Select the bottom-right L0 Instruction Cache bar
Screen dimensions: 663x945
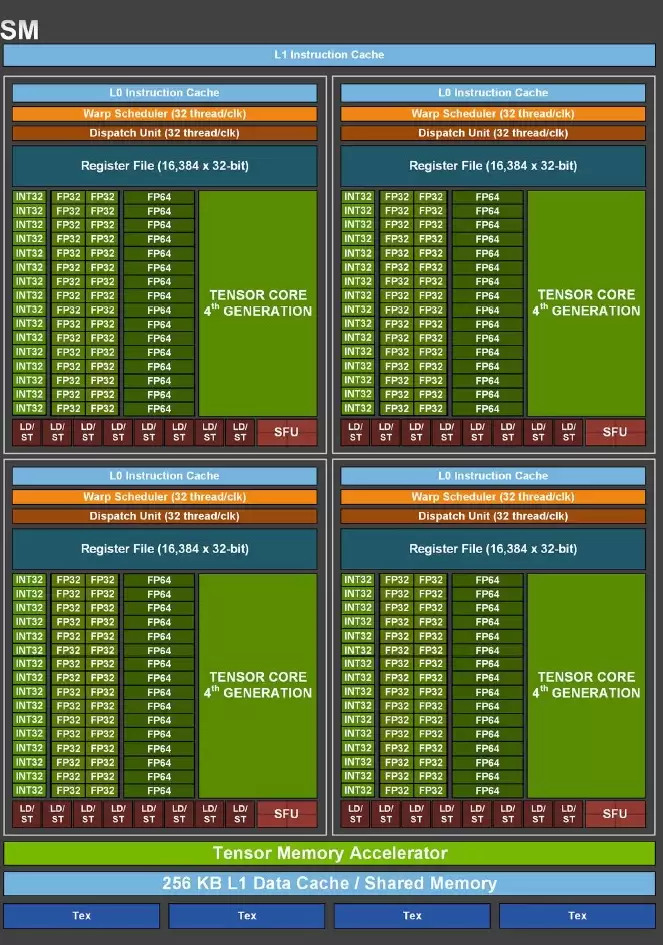click(493, 476)
